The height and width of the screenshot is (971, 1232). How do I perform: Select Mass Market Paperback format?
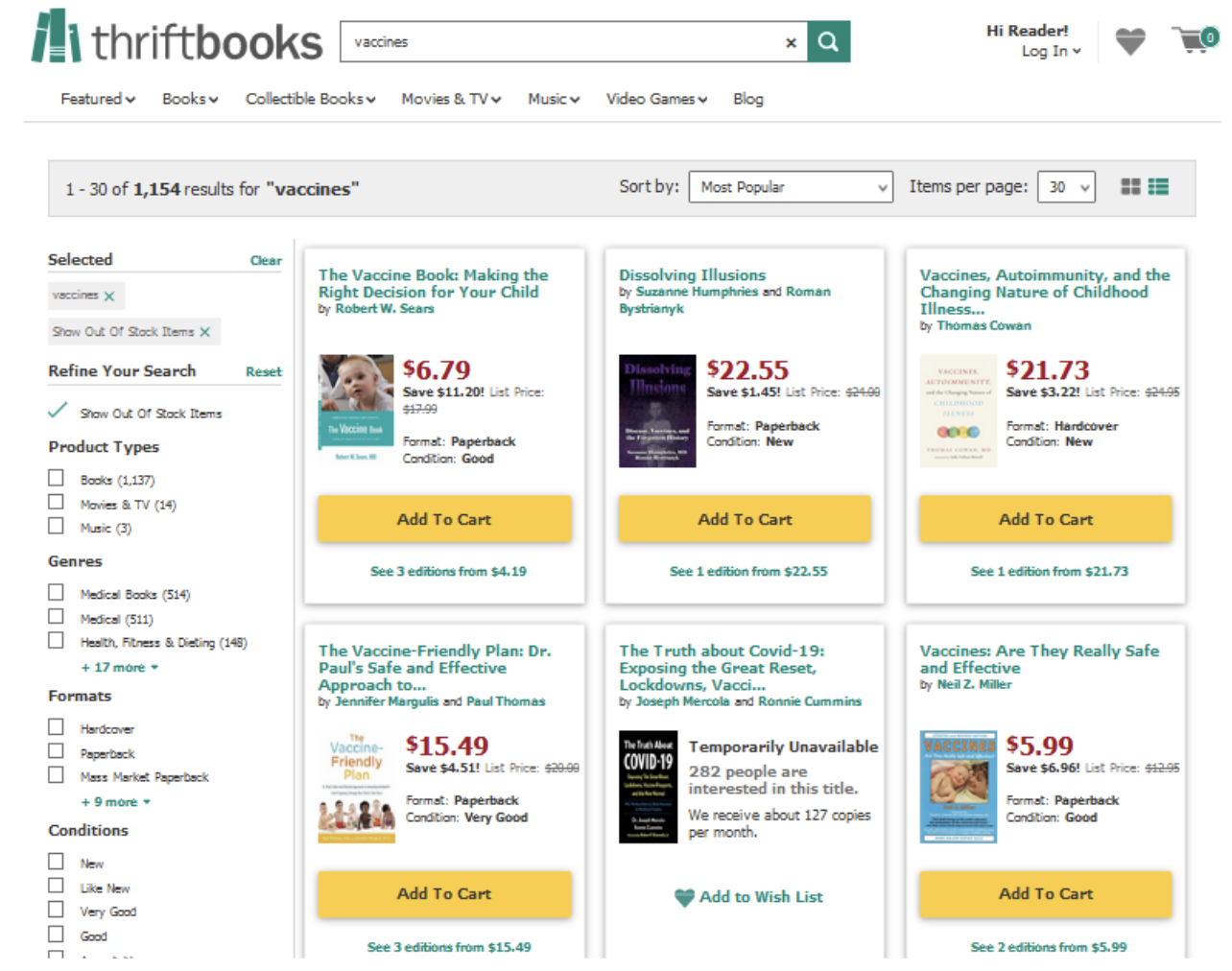[x=57, y=774]
